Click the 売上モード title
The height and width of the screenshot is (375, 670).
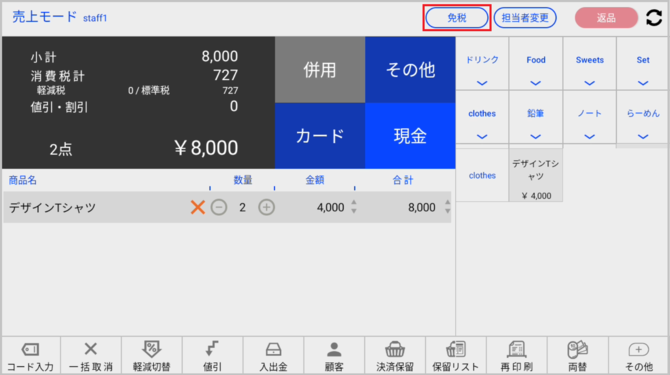(x=44, y=17)
